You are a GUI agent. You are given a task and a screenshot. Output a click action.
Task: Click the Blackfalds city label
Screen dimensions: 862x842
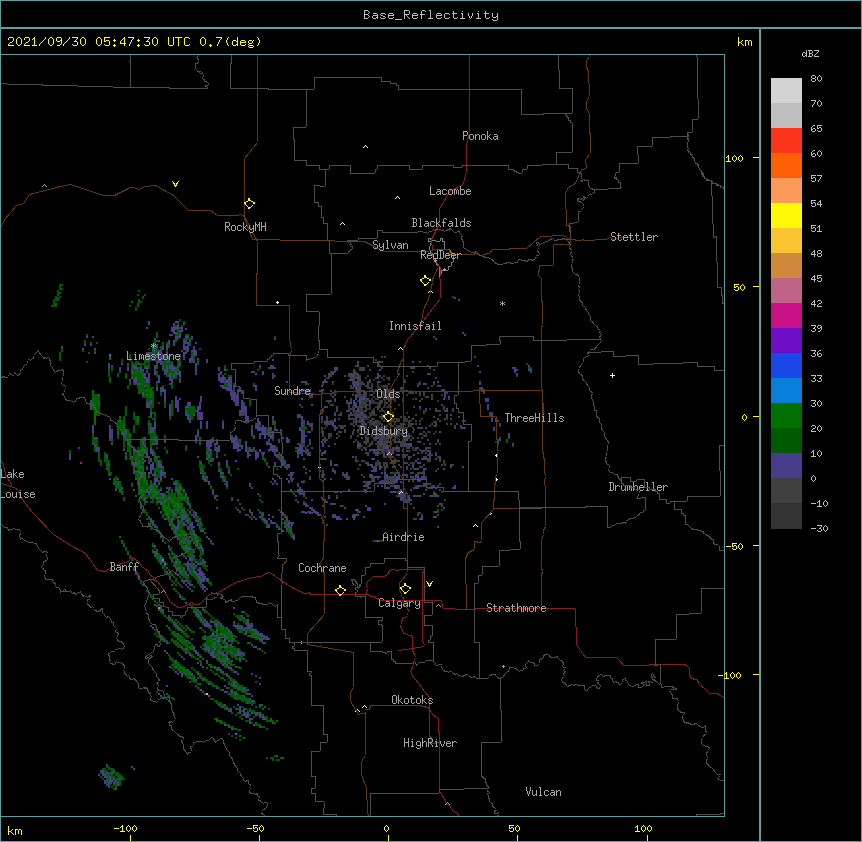point(441,223)
